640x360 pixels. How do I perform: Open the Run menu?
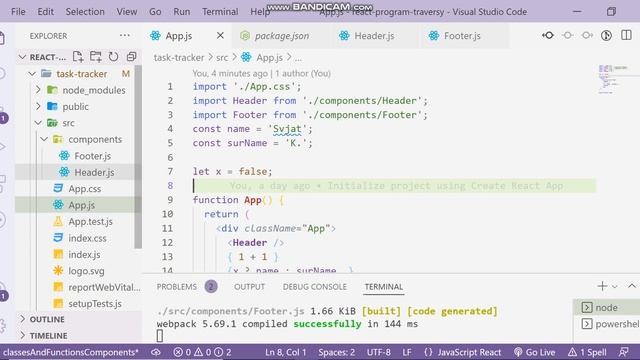coord(182,12)
